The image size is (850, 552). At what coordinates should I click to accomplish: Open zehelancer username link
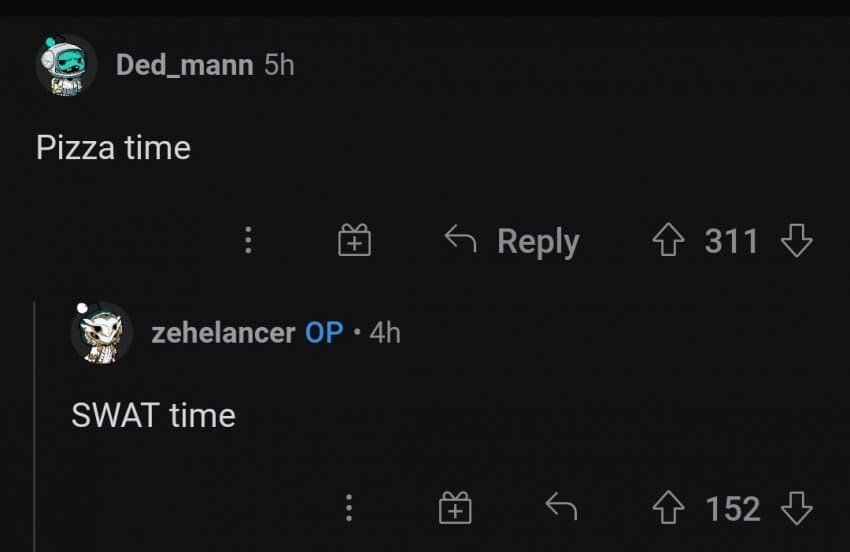tap(223, 332)
